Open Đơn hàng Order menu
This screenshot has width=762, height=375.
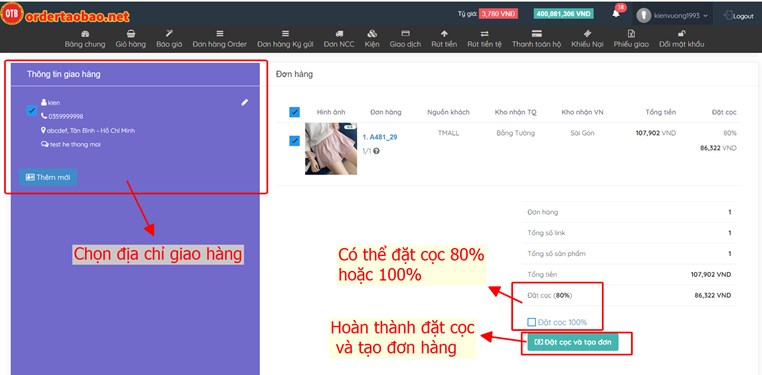pos(220,39)
